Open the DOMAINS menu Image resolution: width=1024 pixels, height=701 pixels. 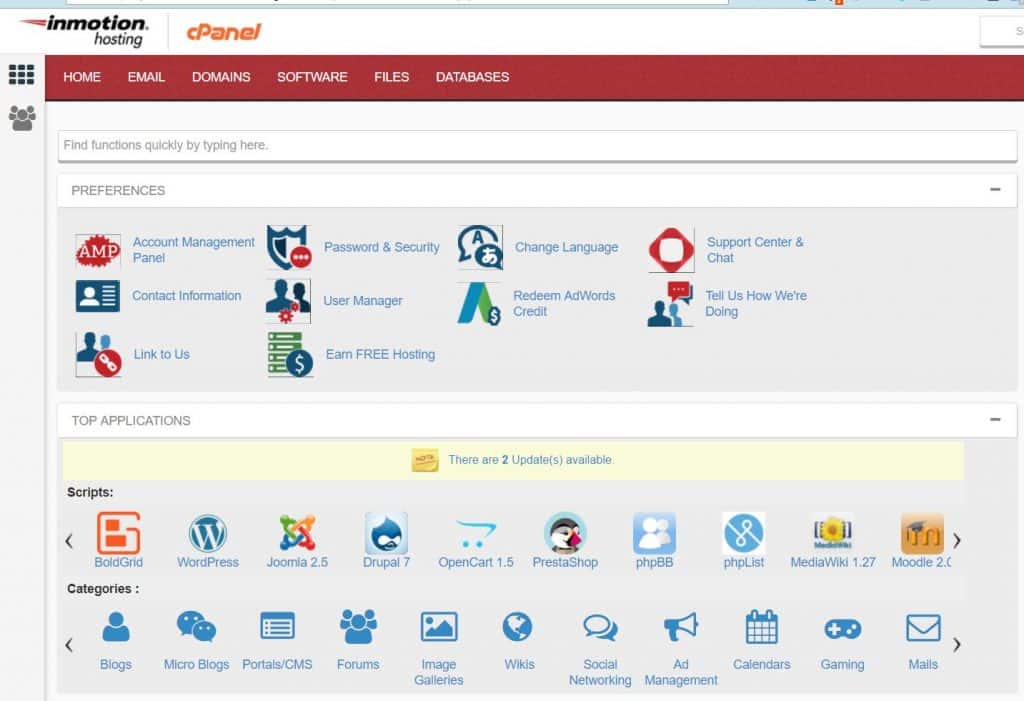(221, 77)
